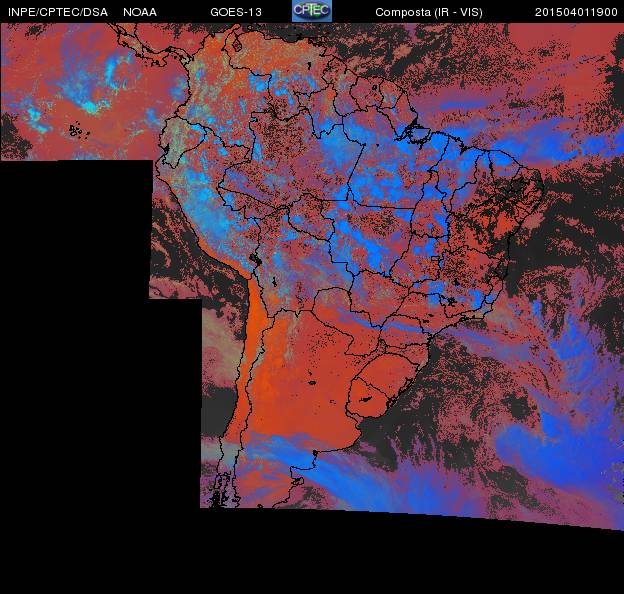Viewport: 624px width, 594px height.
Task: Click the INPE/CPTEC/DSA header text
Action: tap(58, 12)
